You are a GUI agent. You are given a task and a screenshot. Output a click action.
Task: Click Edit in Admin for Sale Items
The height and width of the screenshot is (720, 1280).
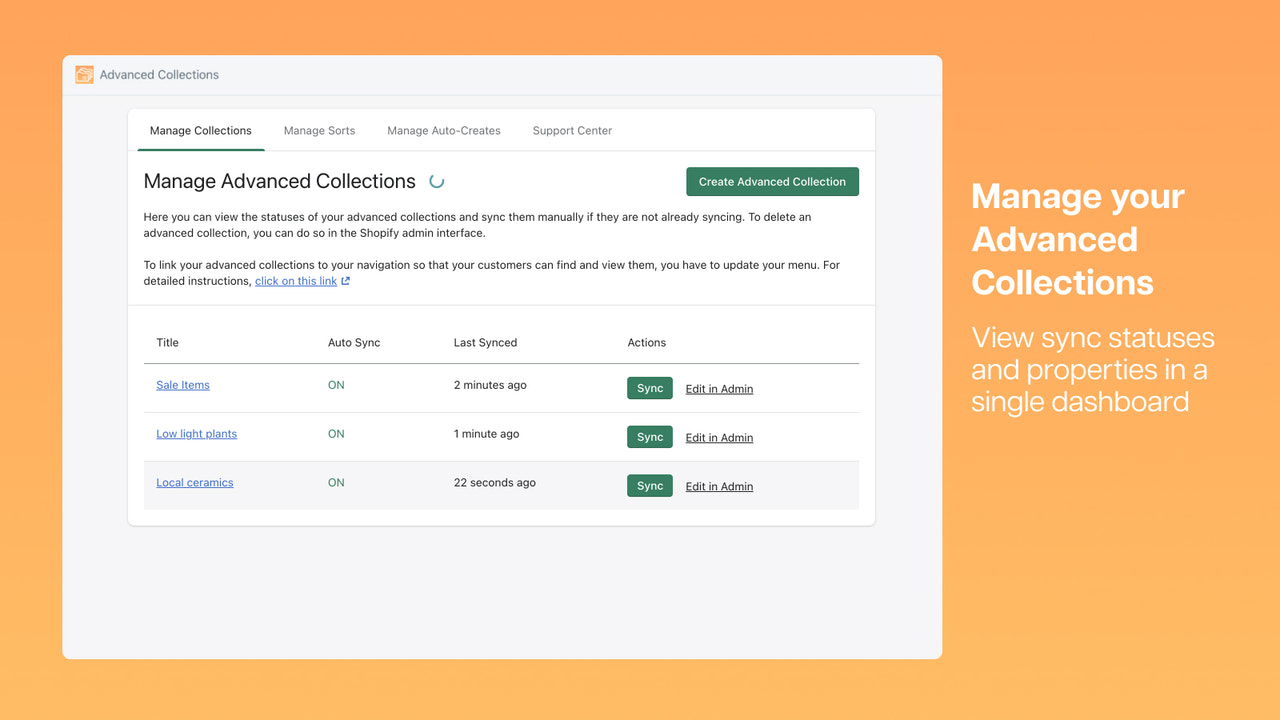[718, 388]
